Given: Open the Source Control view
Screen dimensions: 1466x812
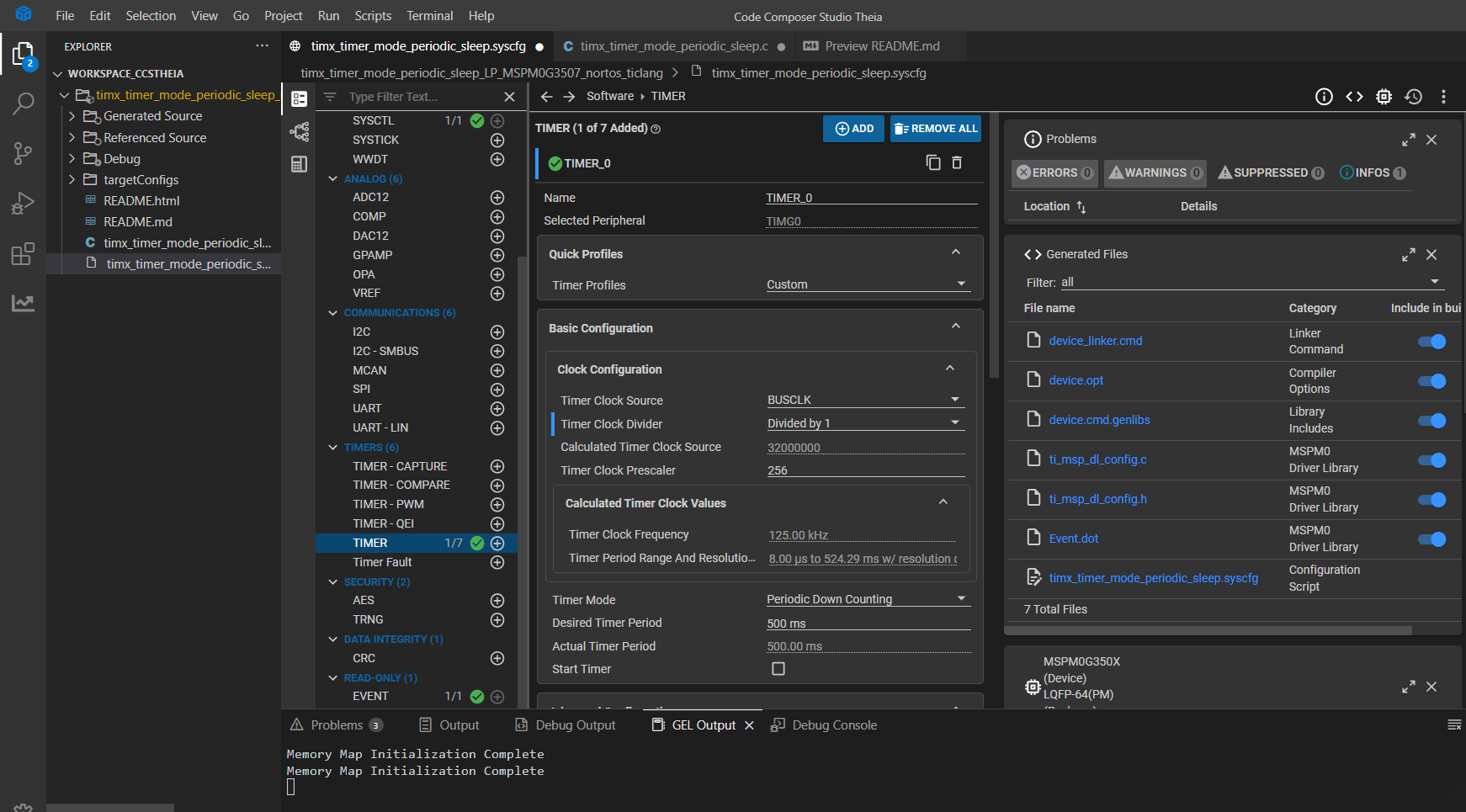Looking at the screenshot, I should 23,153.
